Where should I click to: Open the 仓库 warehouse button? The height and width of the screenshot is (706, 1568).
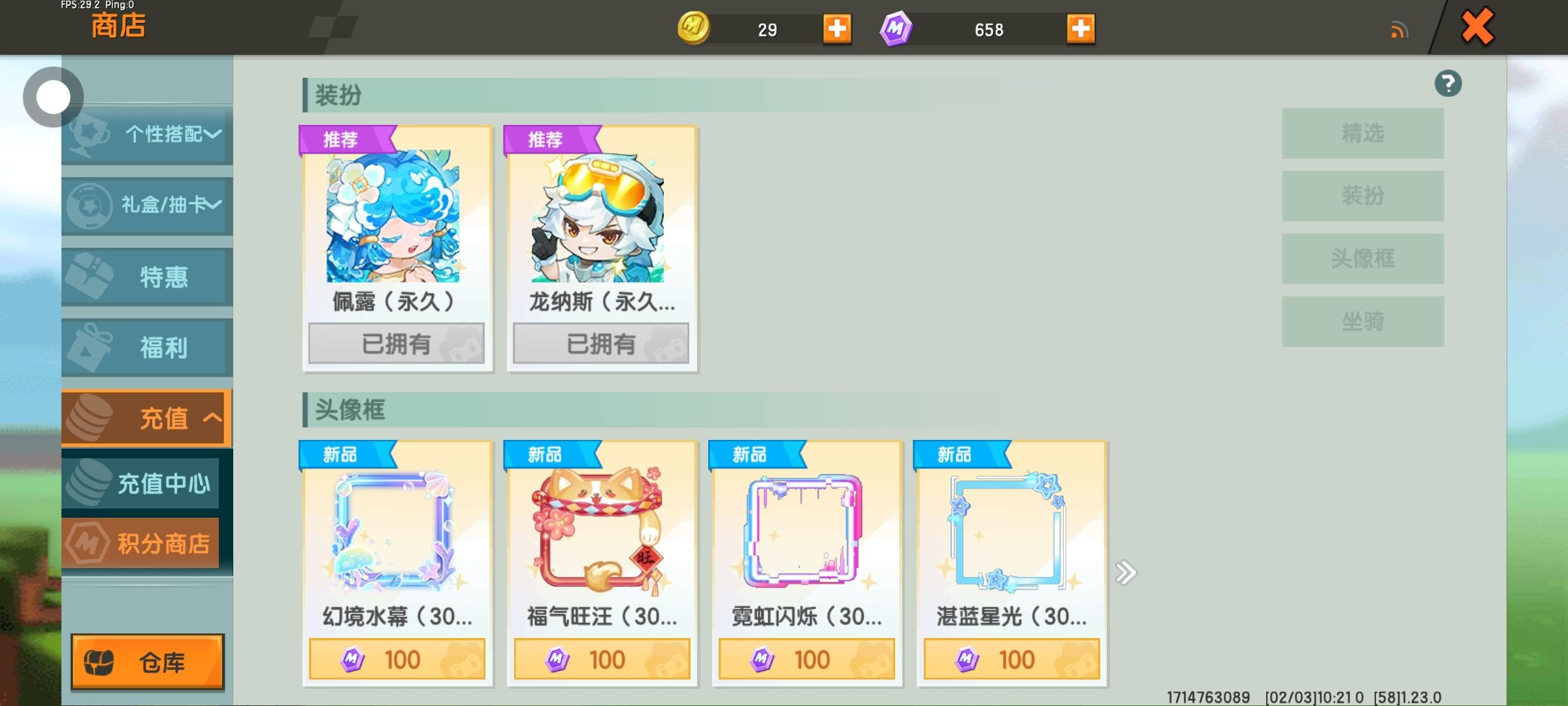pyautogui.click(x=148, y=662)
